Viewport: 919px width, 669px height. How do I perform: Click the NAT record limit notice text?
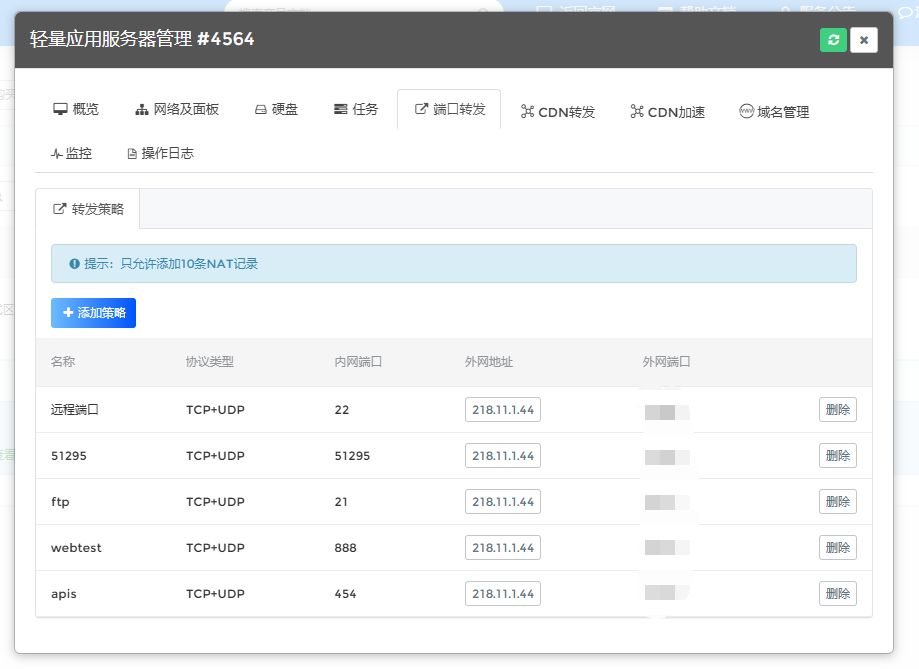[171, 264]
